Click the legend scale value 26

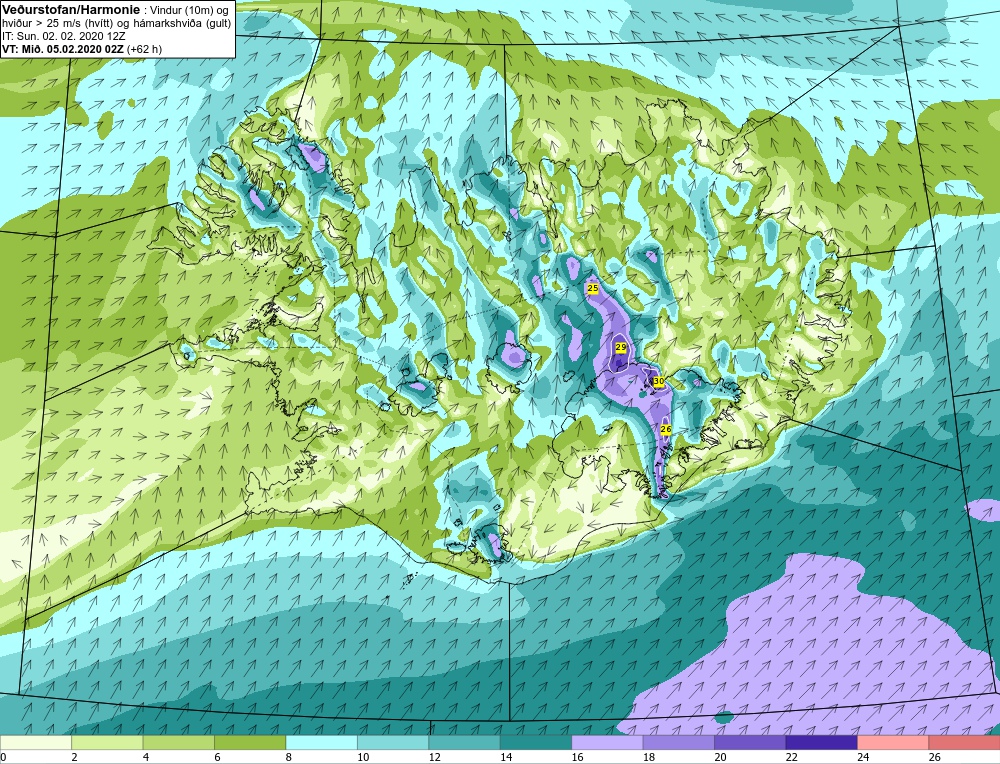[x=934, y=757]
